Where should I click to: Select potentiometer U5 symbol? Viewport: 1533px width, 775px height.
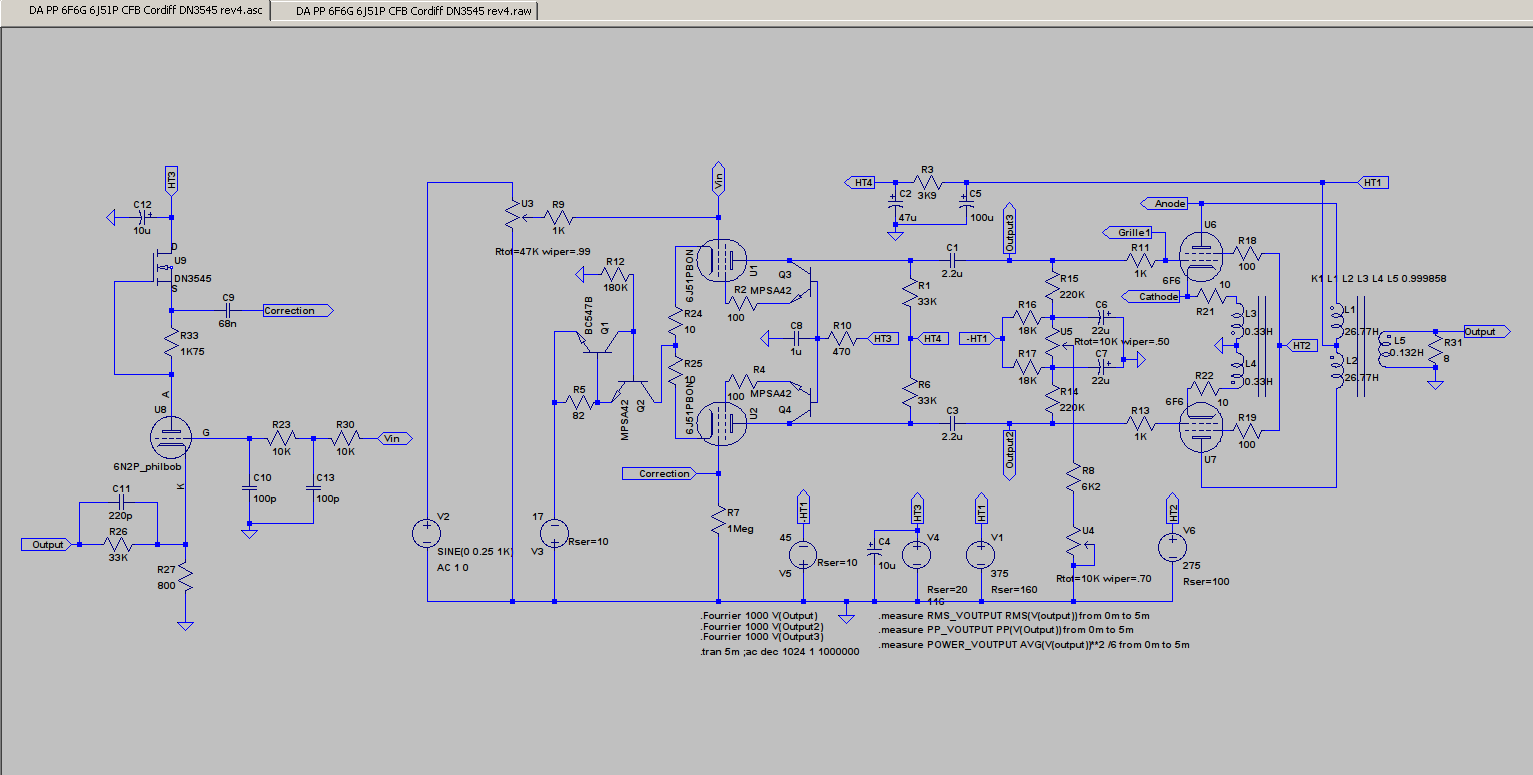point(1054,345)
